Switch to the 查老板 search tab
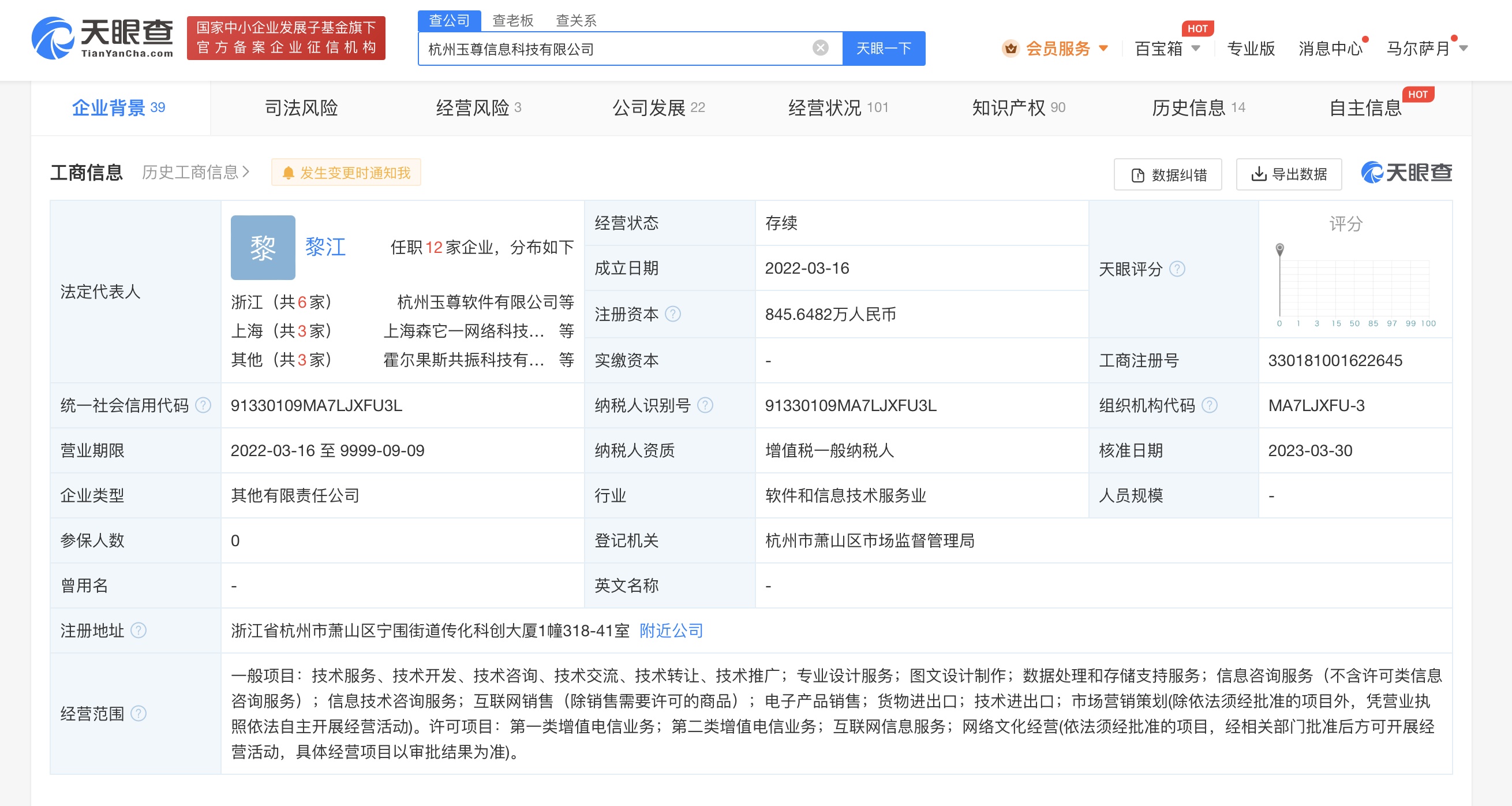The height and width of the screenshot is (806, 1512). [x=512, y=21]
